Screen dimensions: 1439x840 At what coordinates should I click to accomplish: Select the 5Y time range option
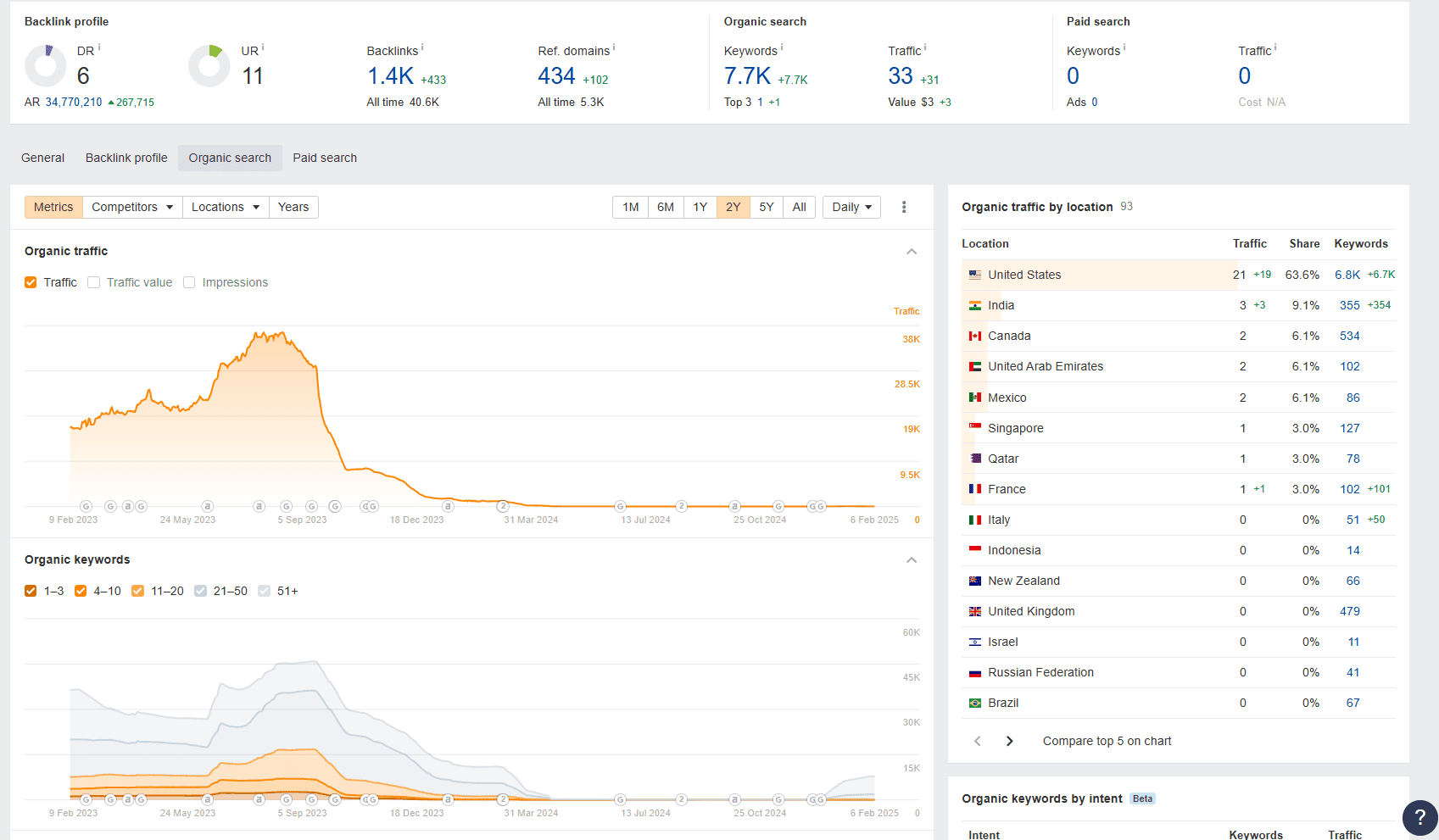coord(766,207)
